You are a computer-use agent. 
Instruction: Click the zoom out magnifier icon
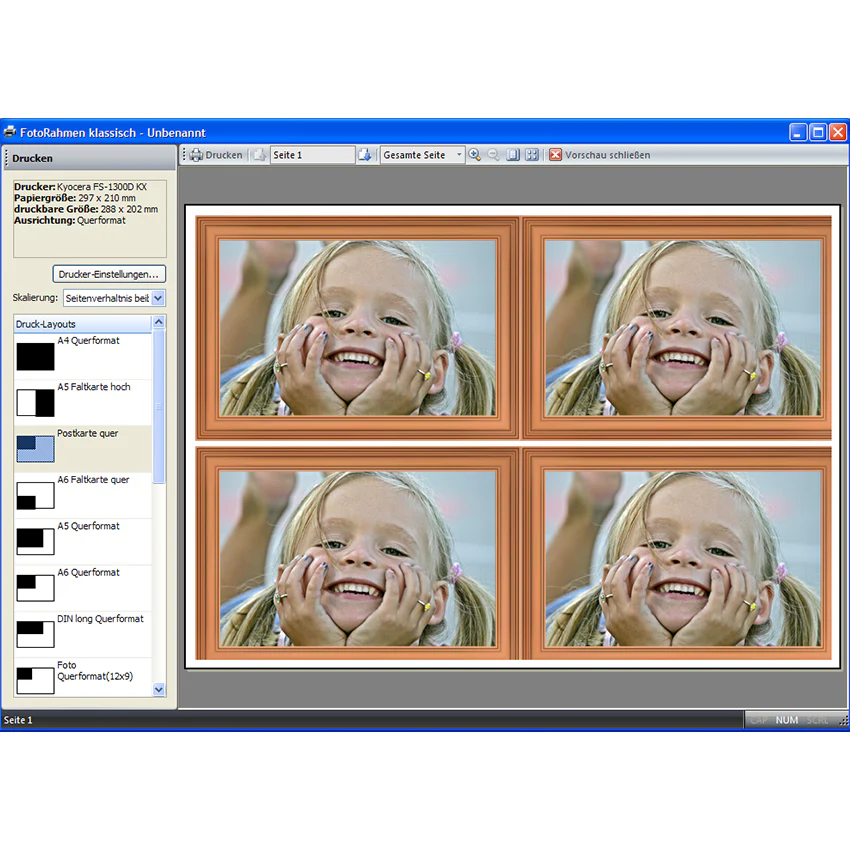(x=493, y=155)
